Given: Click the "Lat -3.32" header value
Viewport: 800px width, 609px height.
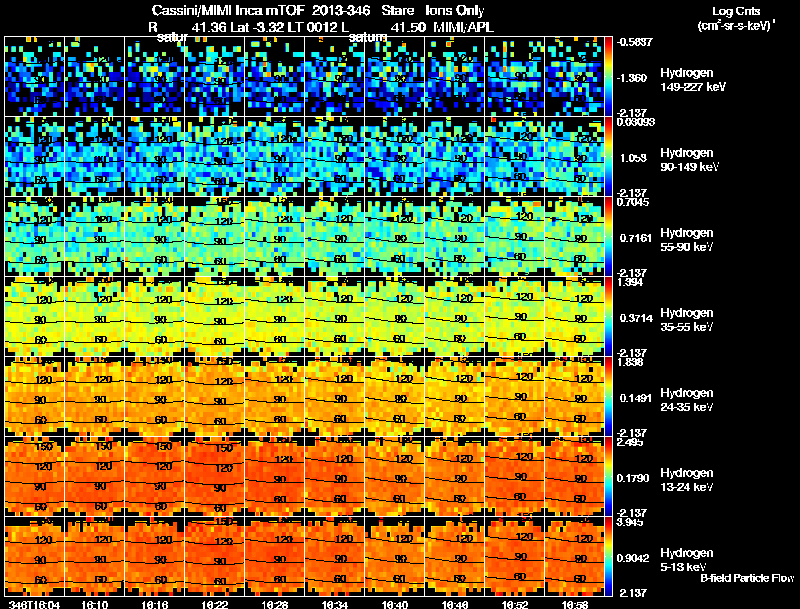Looking at the screenshot, I should (x=256, y=28).
